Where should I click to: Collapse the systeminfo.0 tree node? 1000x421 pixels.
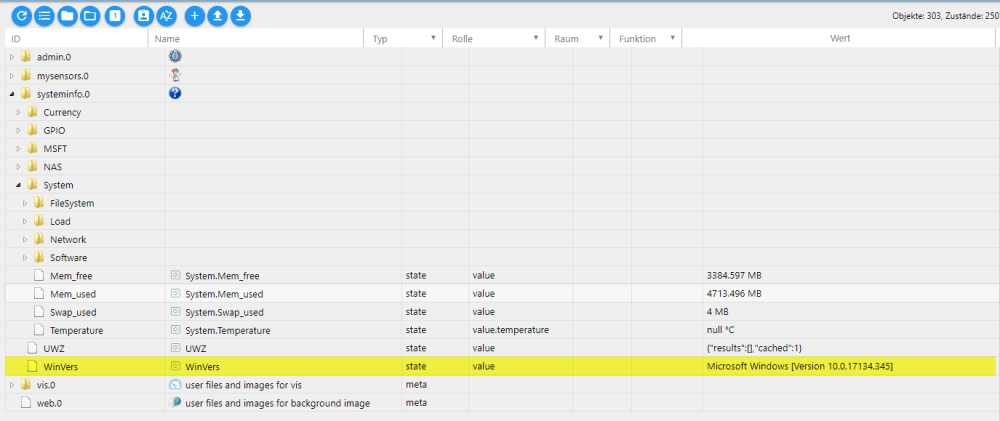pos(12,94)
